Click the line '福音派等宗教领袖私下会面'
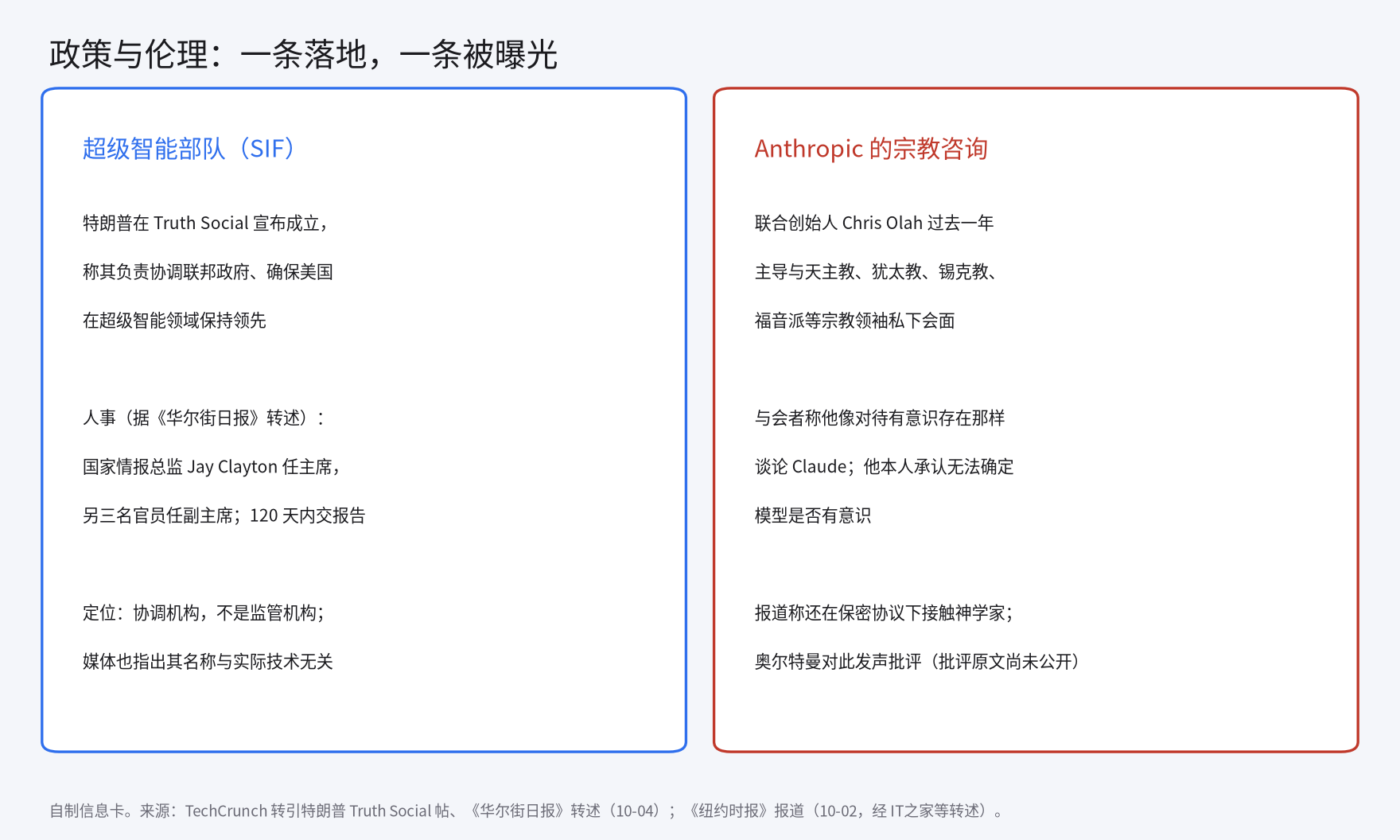 [x=854, y=321]
